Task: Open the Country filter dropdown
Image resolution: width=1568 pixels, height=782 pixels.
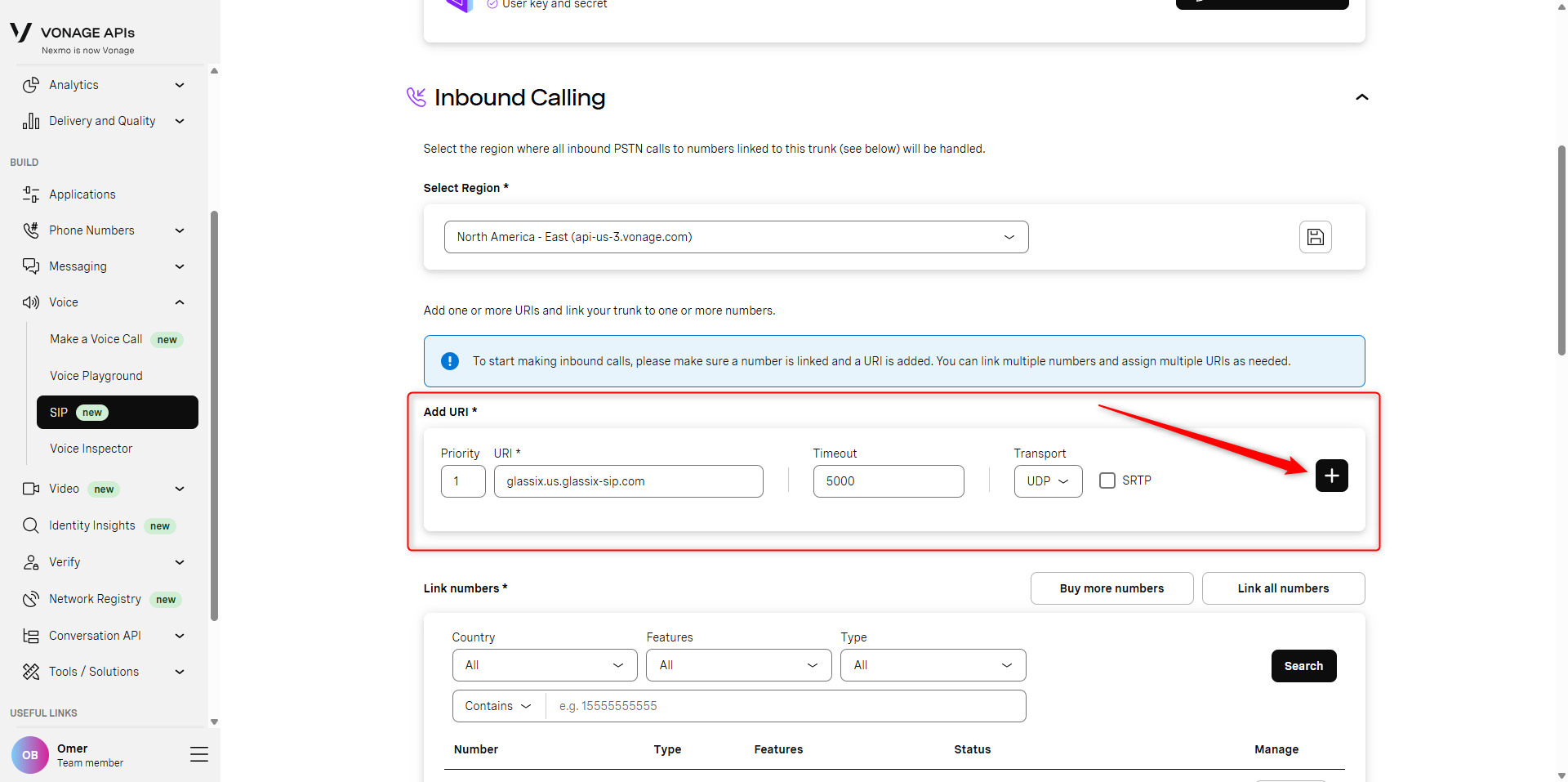Action: point(545,665)
